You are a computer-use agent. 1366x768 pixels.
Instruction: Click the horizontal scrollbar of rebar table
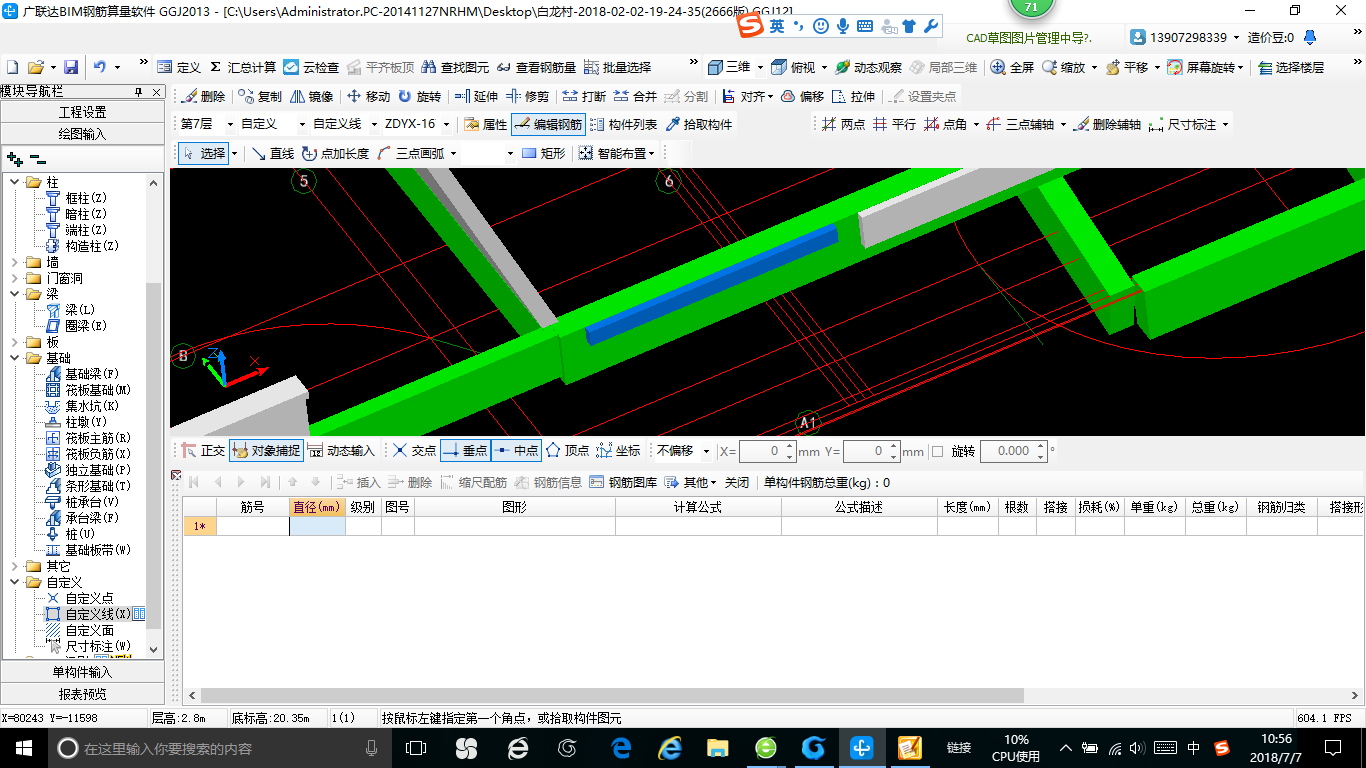coord(612,695)
